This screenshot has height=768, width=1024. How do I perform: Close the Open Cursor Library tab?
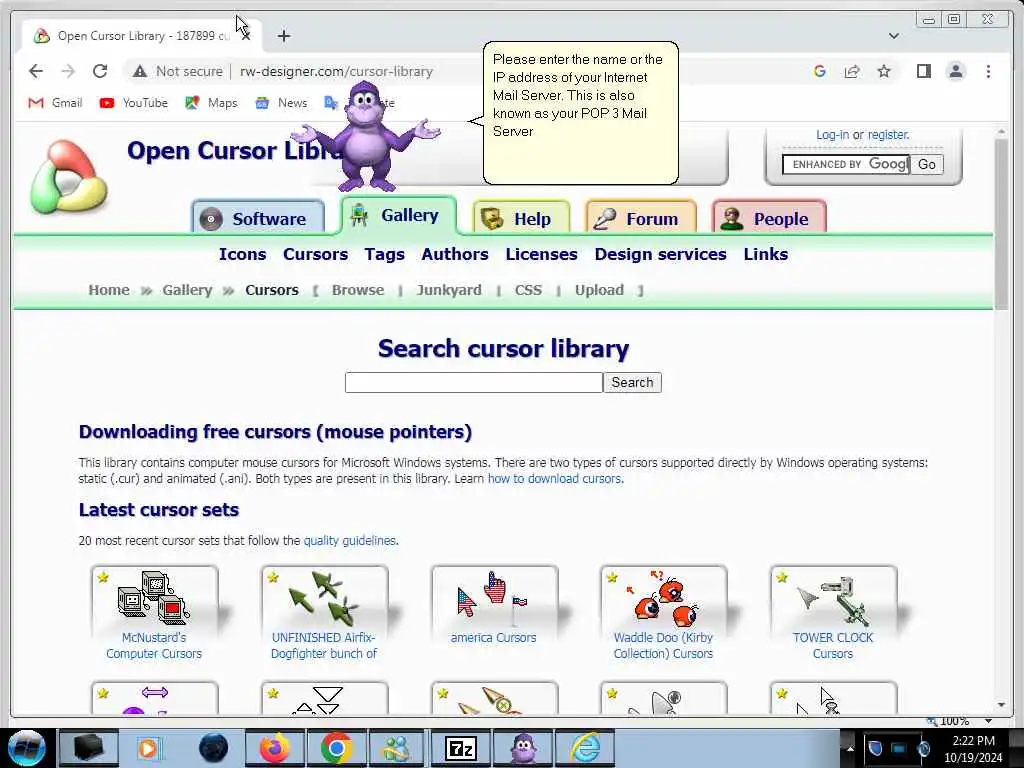(246, 35)
